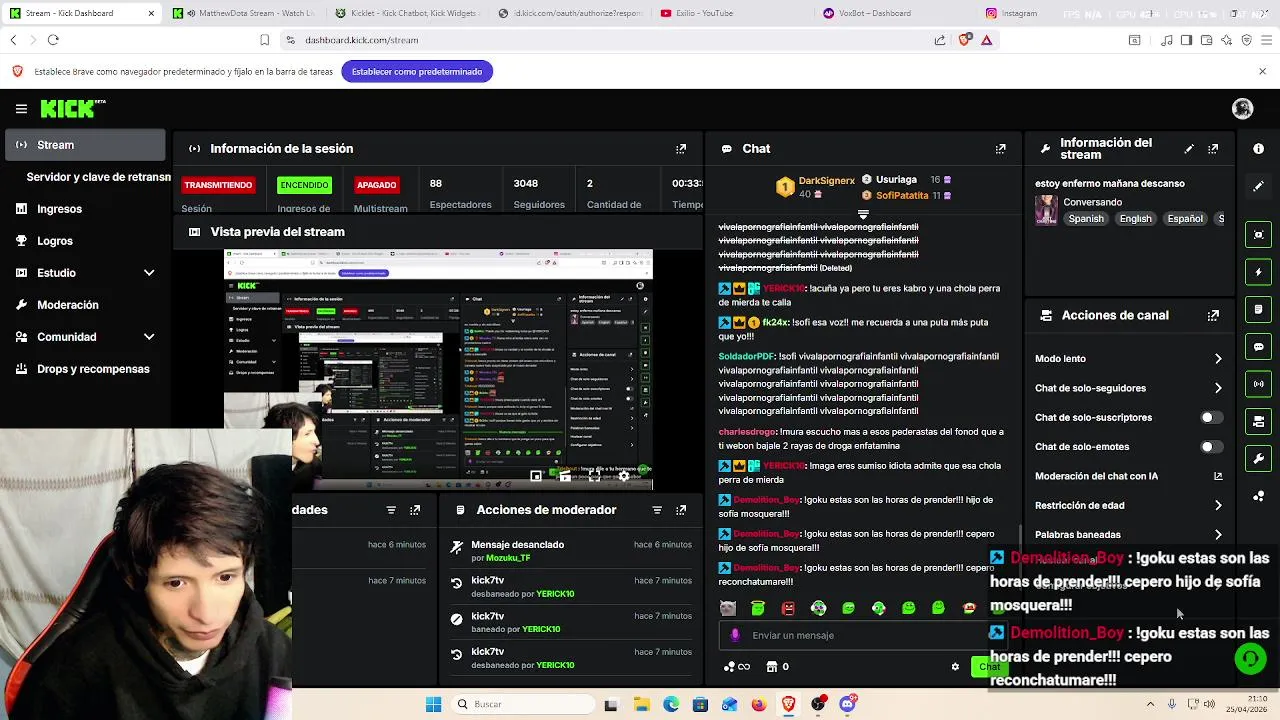Open Moderación in the sidebar
This screenshot has height=720, width=1280.
(68, 305)
